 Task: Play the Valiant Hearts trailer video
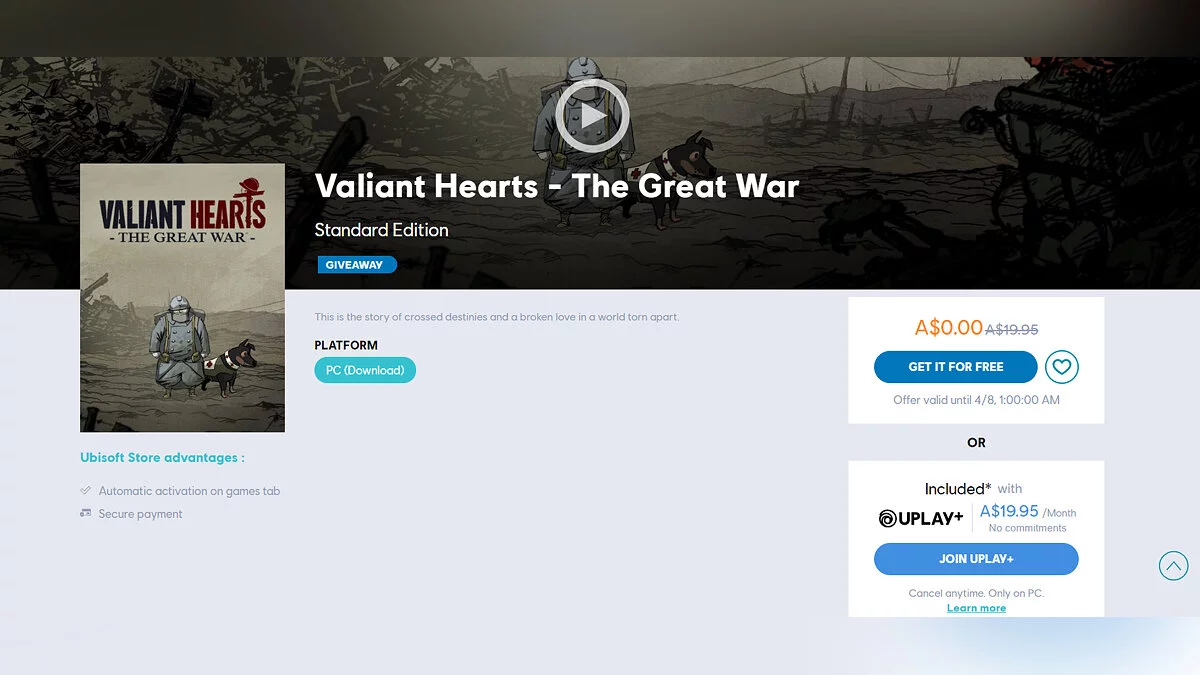pos(592,117)
